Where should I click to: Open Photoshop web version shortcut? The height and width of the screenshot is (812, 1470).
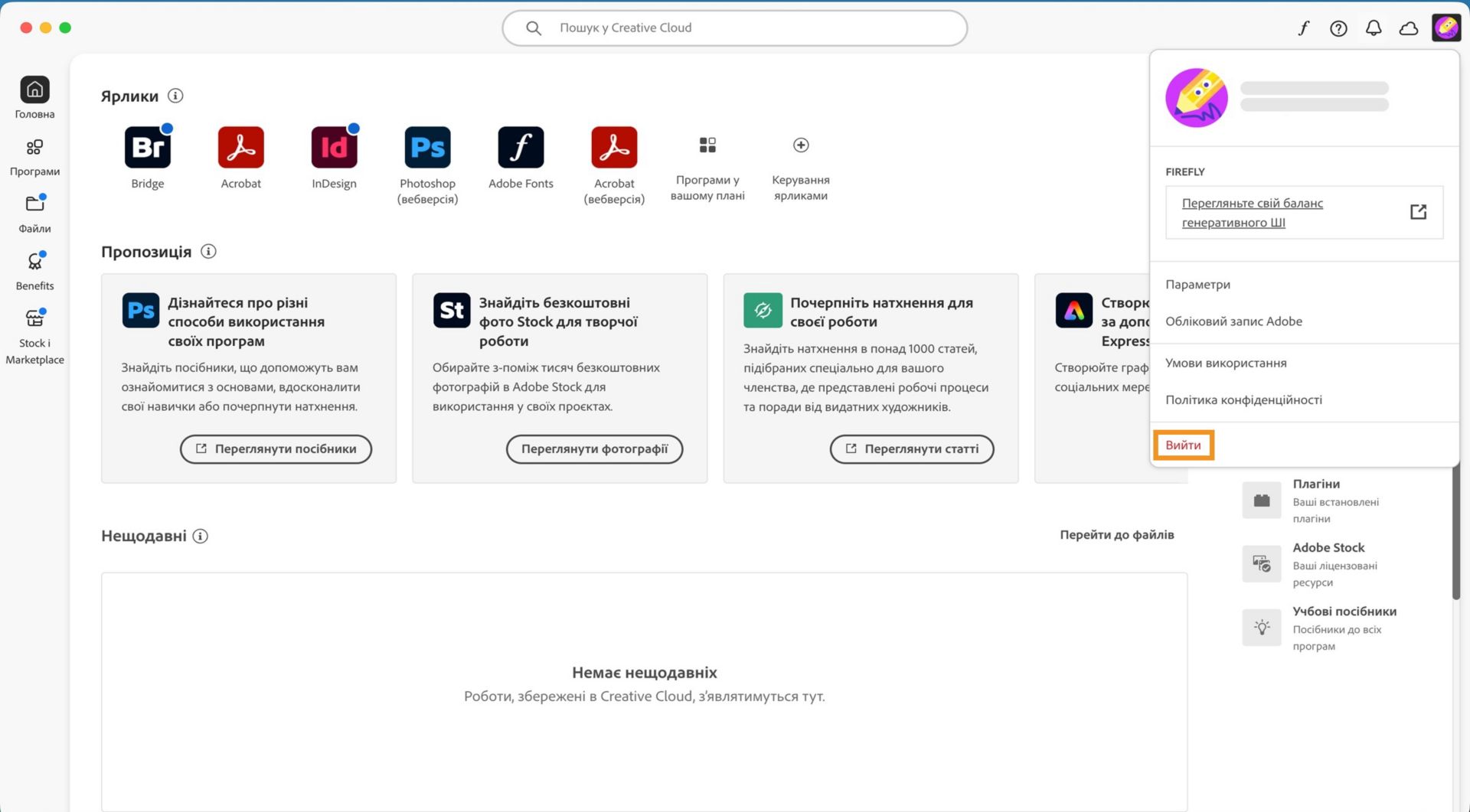pos(427,147)
